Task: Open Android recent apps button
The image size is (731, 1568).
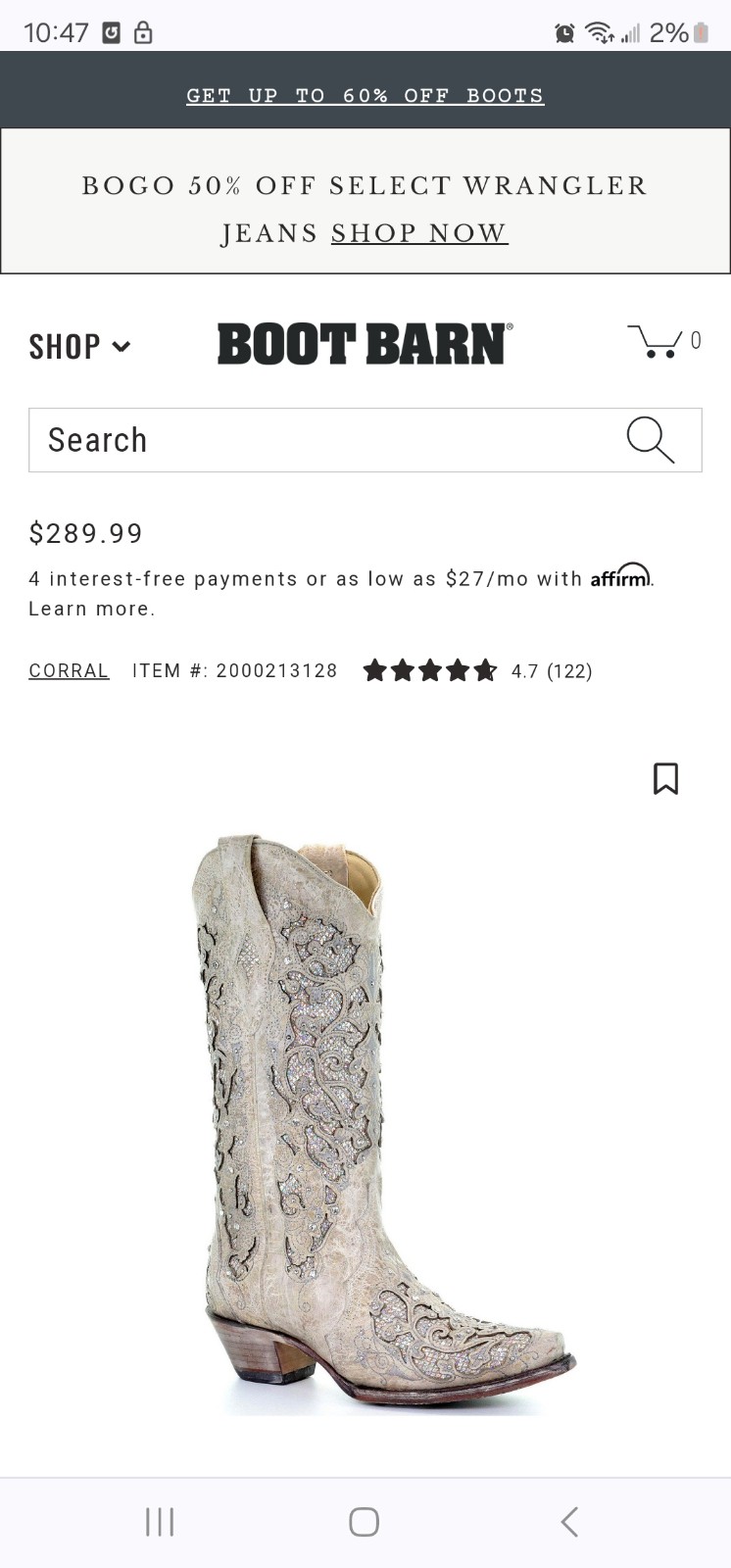Action: 160,1521
